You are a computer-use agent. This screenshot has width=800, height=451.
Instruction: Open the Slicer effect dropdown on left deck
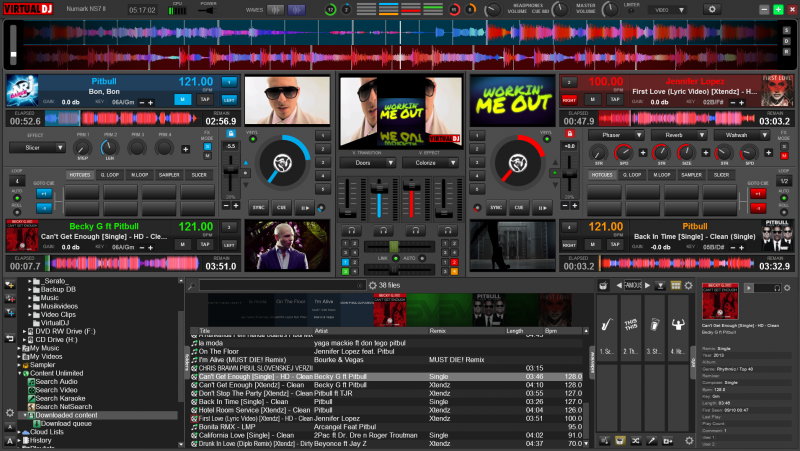(x=39, y=147)
